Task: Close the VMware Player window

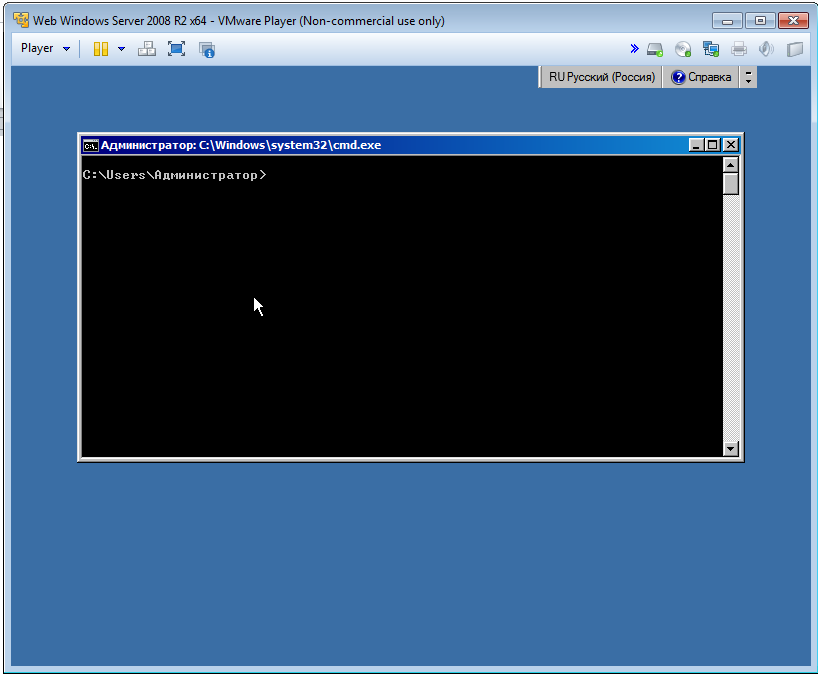Action: [793, 21]
